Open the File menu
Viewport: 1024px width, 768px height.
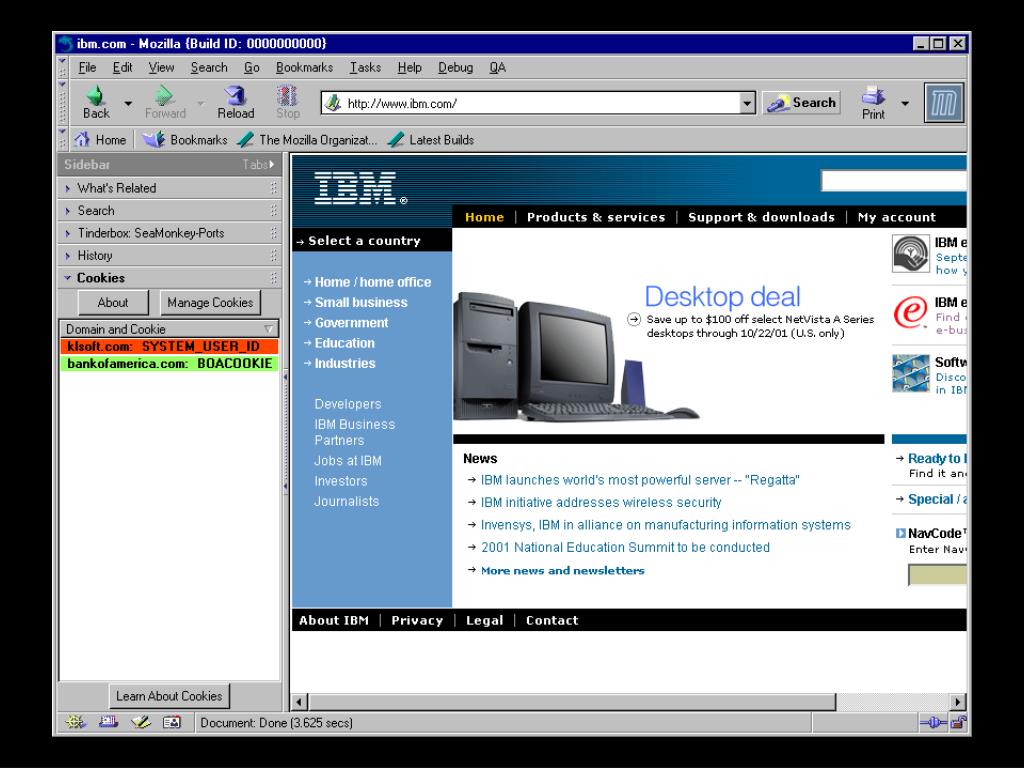[x=87, y=67]
